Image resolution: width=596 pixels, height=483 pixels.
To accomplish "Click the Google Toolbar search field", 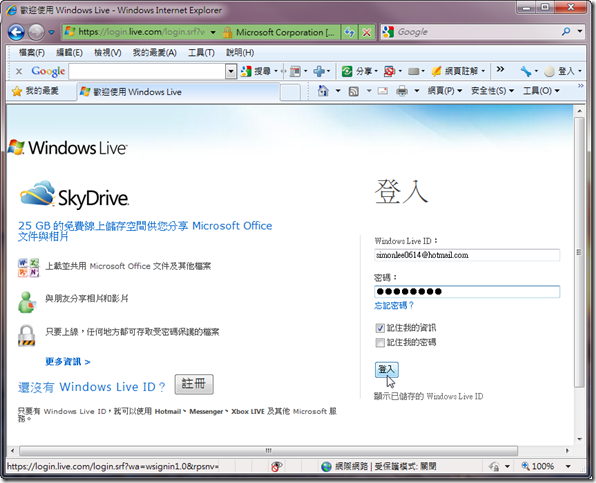I will click(x=147, y=71).
